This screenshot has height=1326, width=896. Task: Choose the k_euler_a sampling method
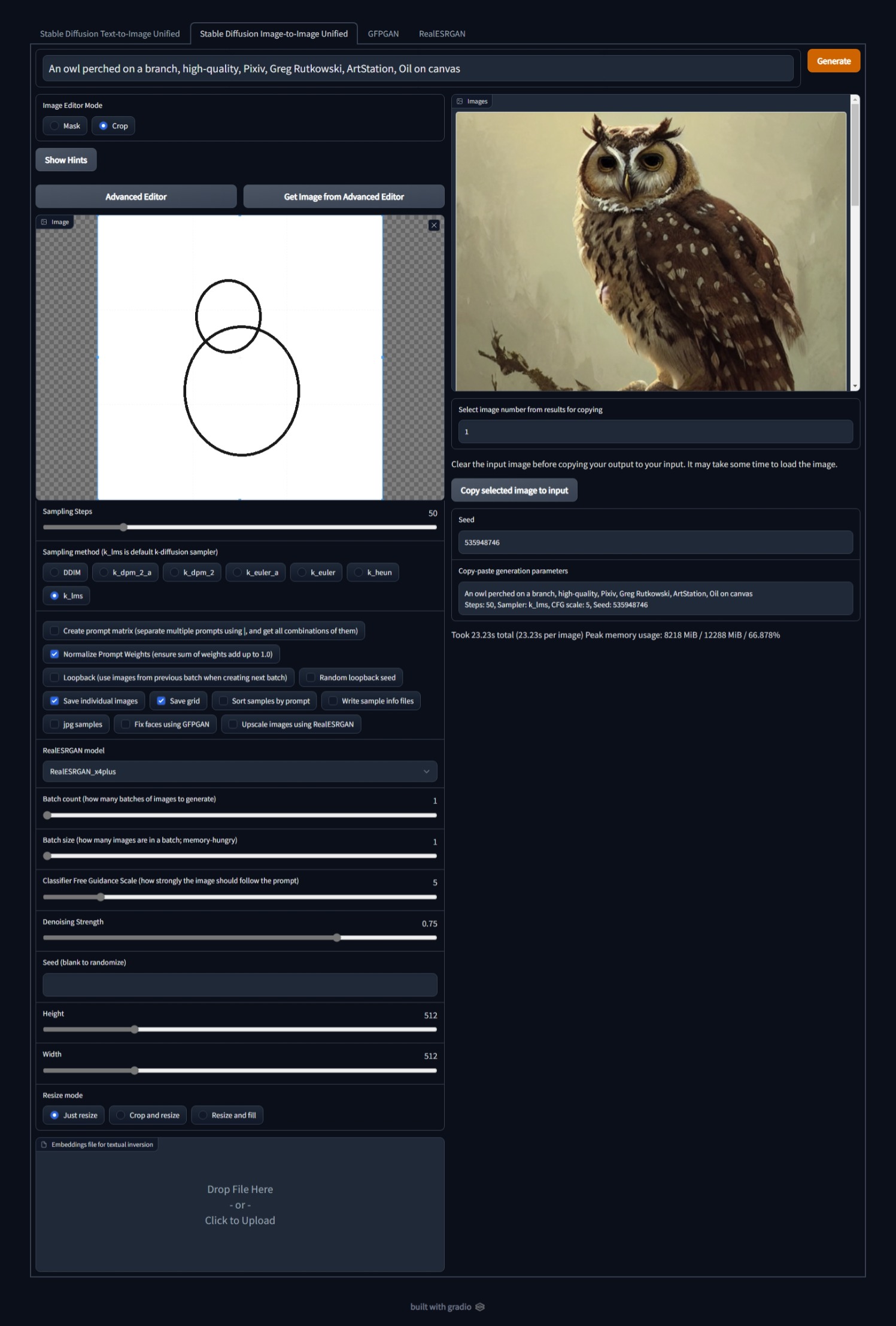click(x=256, y=572)
